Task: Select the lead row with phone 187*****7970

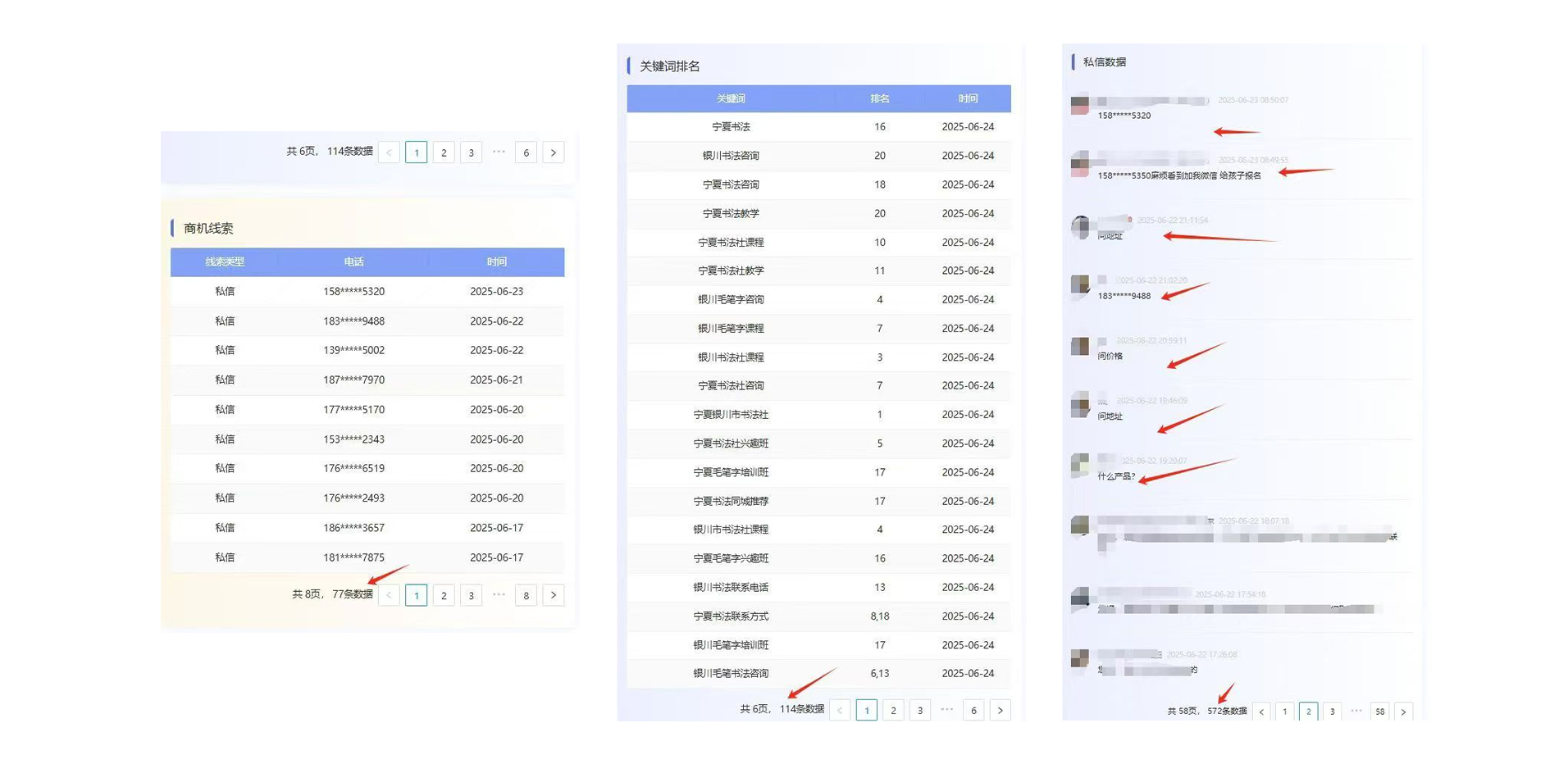Action: pos(353,380)
